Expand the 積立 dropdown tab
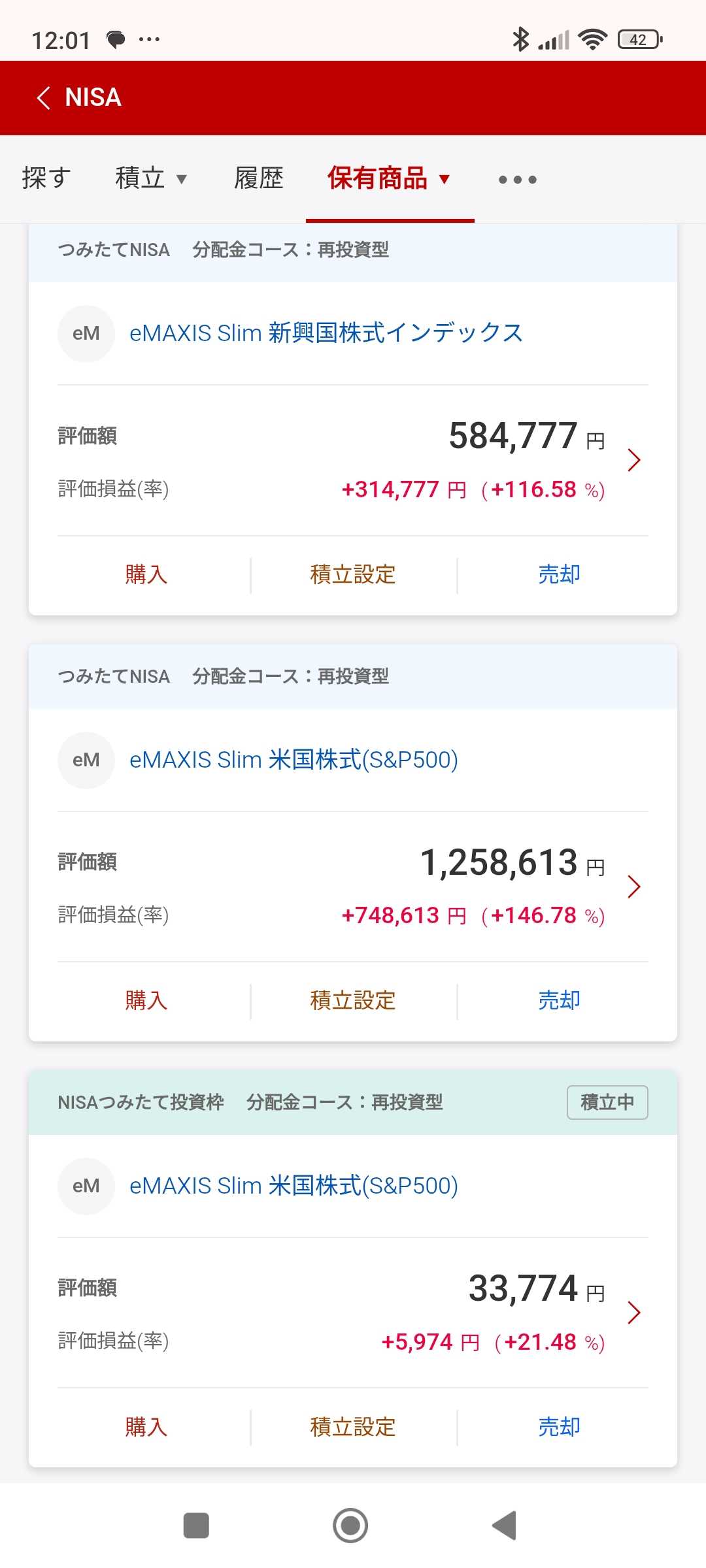 151,178
